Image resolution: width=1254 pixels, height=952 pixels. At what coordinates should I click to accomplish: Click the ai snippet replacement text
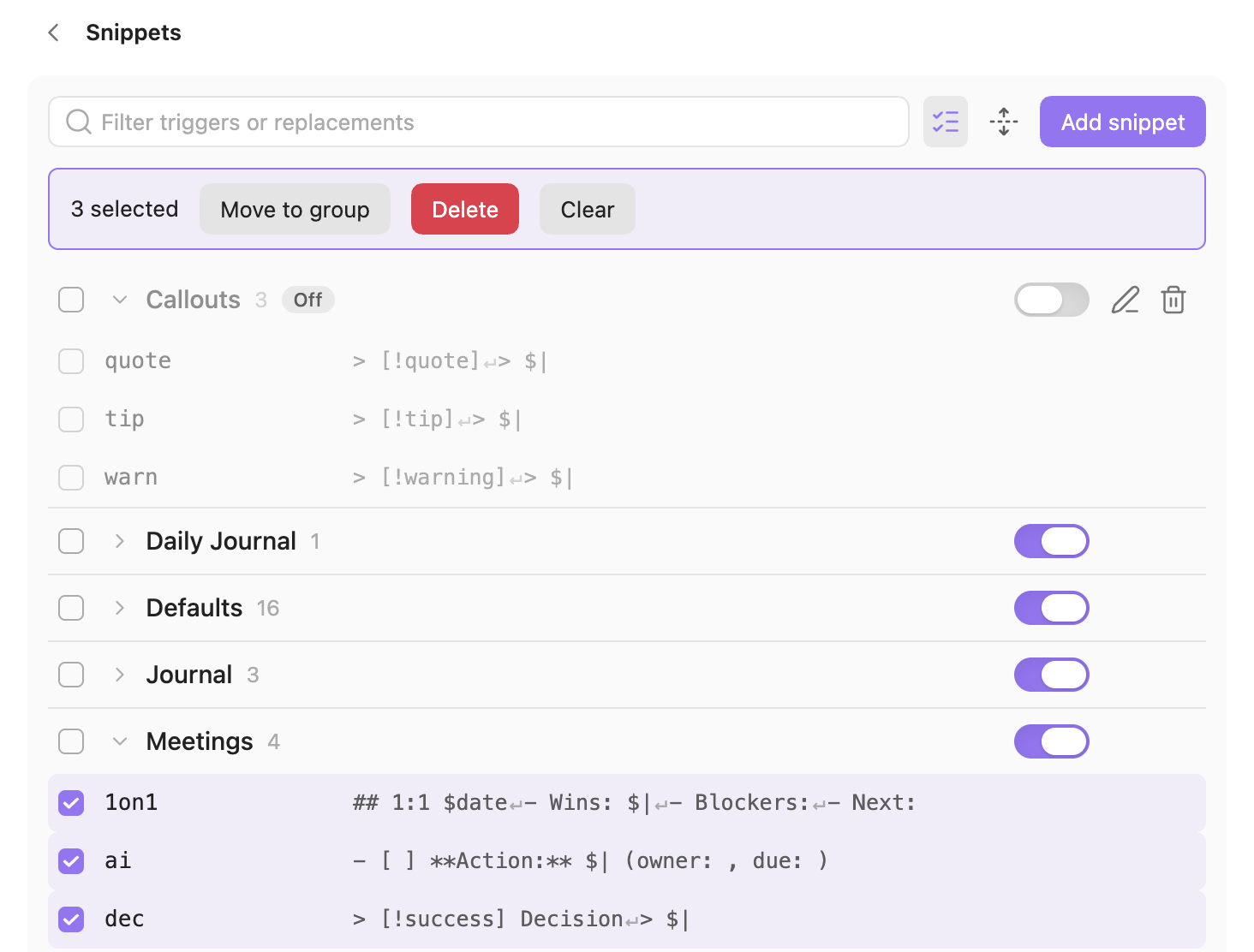point(590,861)
